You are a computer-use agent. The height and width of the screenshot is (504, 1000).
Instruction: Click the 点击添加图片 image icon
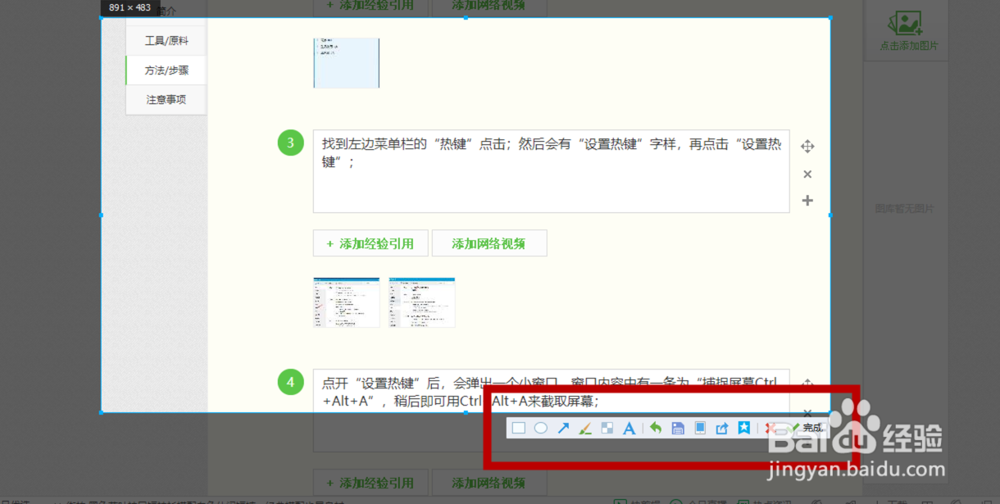(x=905, y=24)
